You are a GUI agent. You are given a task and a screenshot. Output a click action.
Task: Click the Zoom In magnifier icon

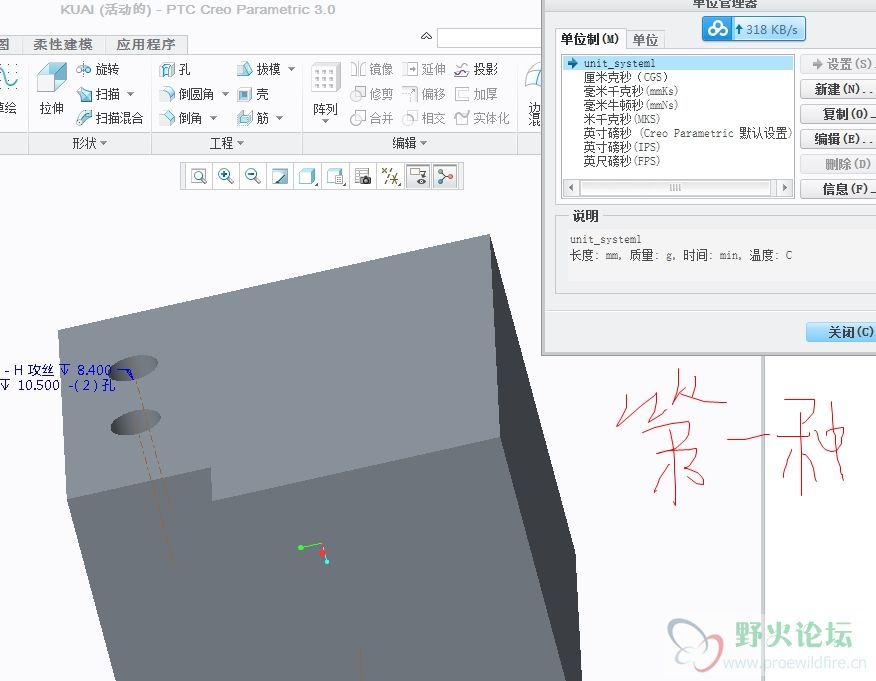coord(226,177)
